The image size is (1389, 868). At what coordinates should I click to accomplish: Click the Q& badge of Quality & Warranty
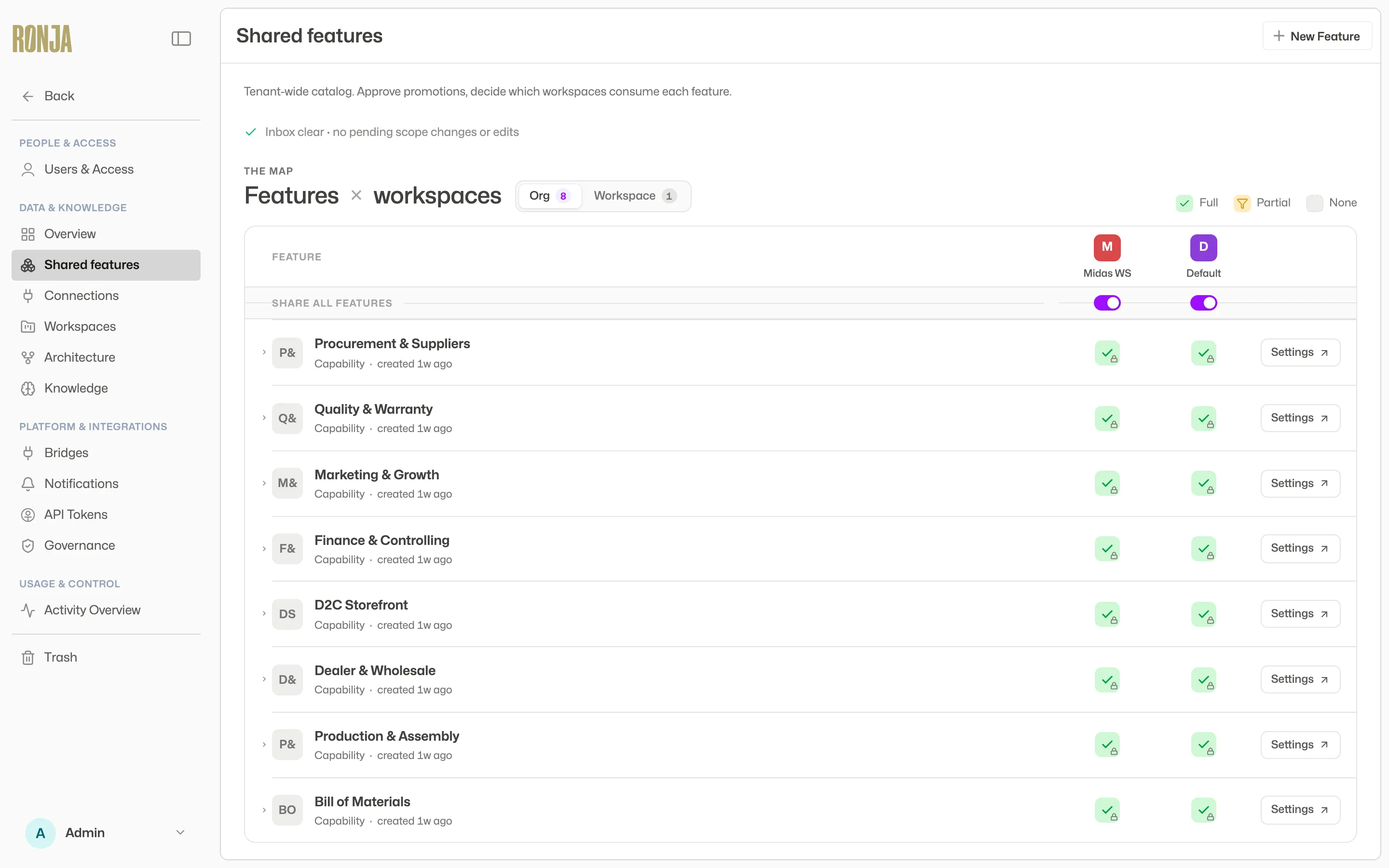[287, 419]
